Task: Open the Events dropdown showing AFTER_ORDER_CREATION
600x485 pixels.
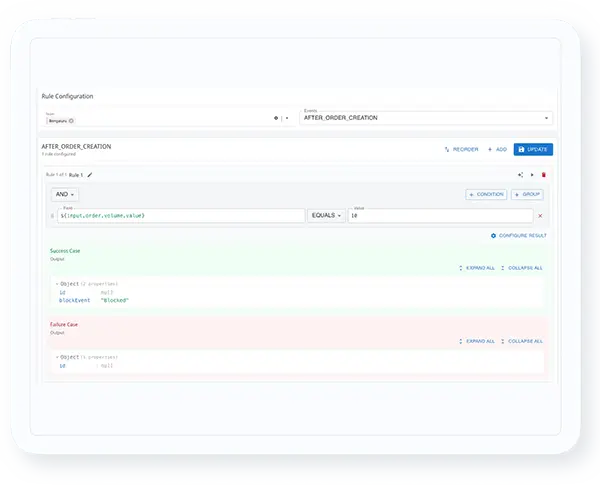Action: tap(426, 118)
